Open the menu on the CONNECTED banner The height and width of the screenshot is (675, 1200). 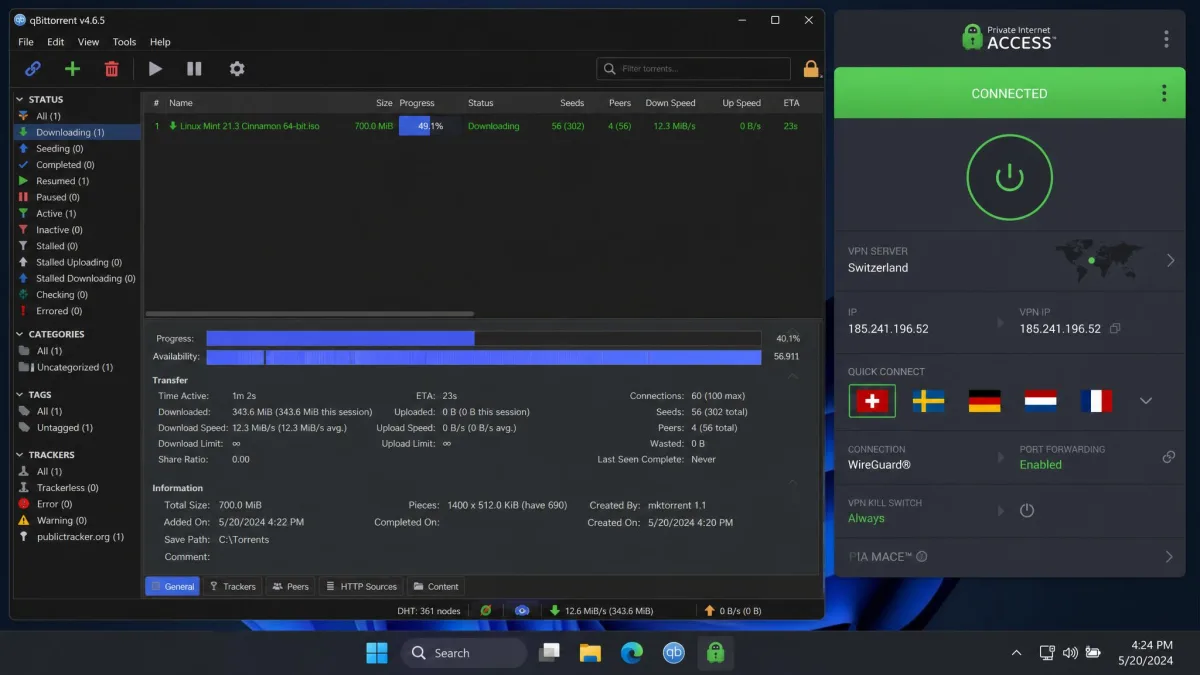point(1164,93)
